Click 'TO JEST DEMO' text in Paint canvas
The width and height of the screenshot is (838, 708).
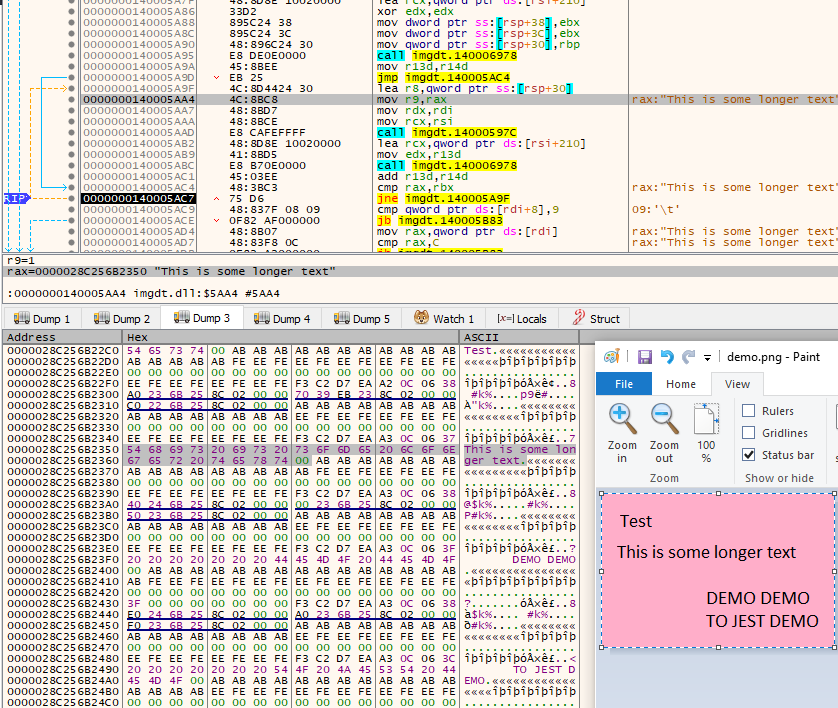(762, 621)
